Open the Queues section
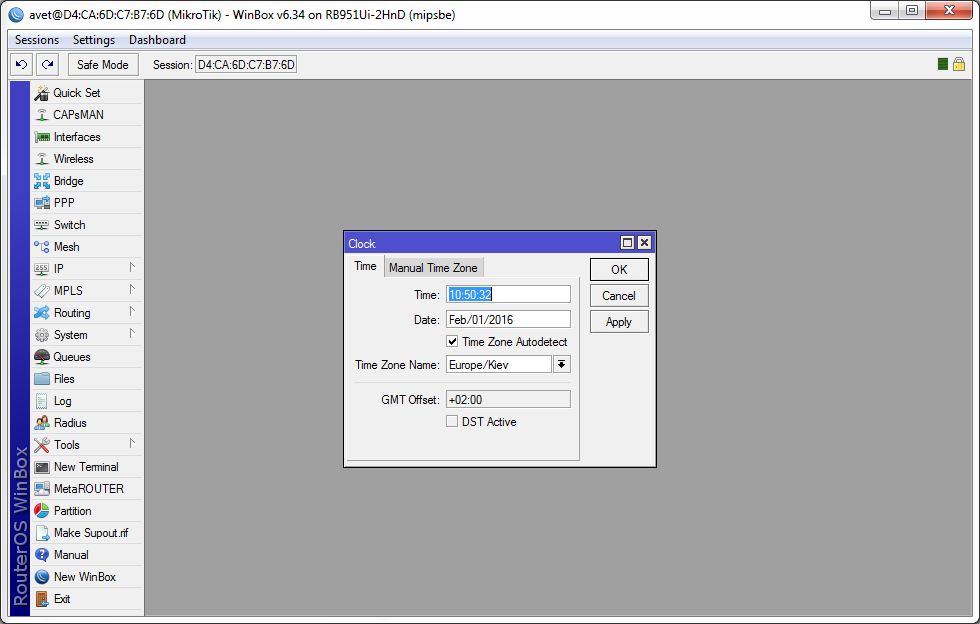 [71, 357]
